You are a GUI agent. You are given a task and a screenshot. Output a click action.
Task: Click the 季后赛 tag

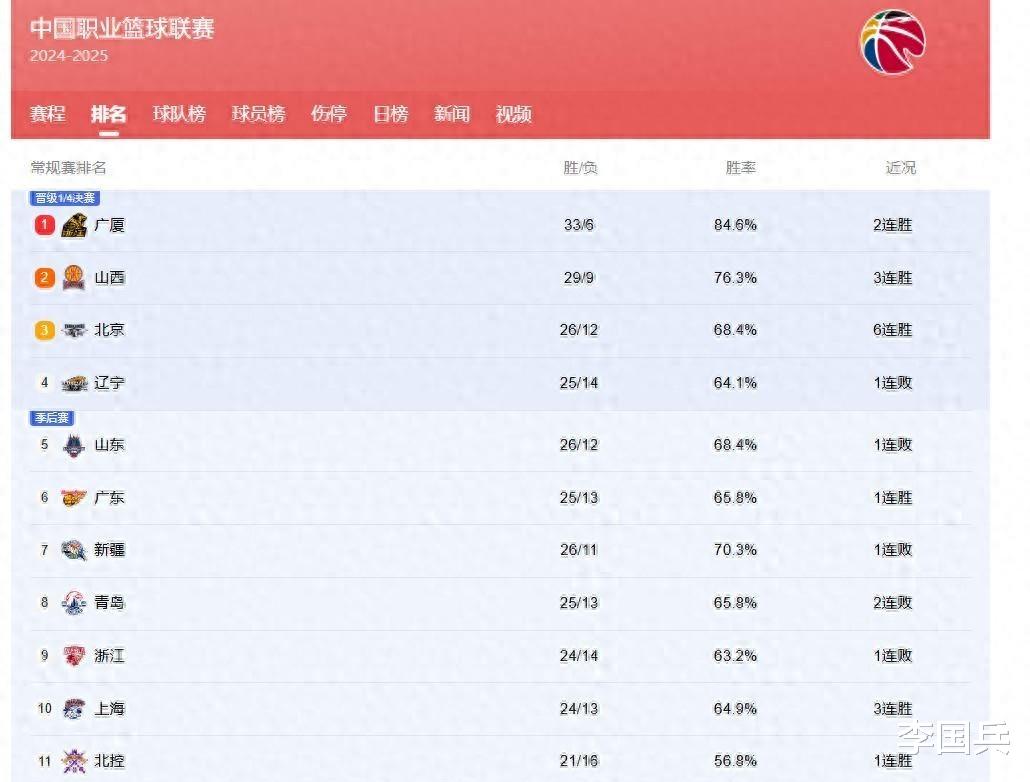click(x=52, y=418)
